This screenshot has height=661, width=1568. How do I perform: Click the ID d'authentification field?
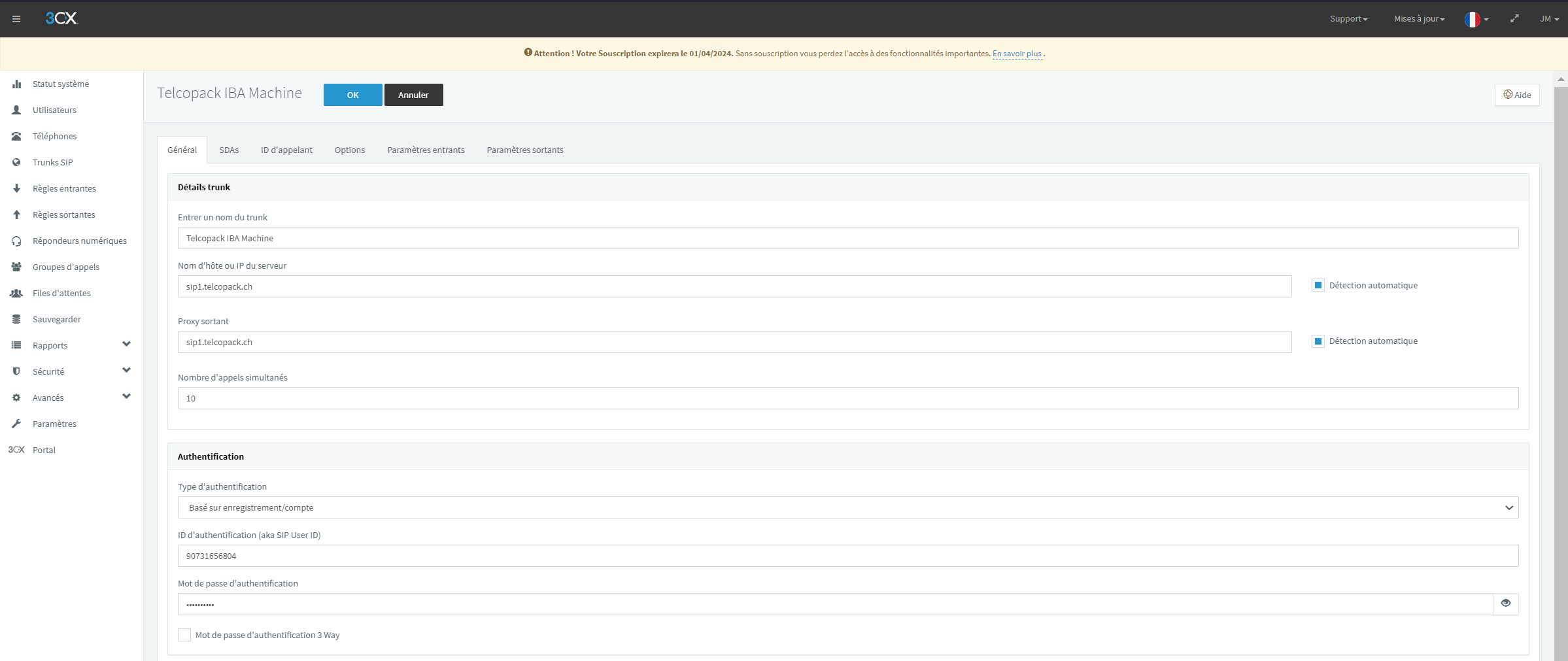(x=848, y=556)
